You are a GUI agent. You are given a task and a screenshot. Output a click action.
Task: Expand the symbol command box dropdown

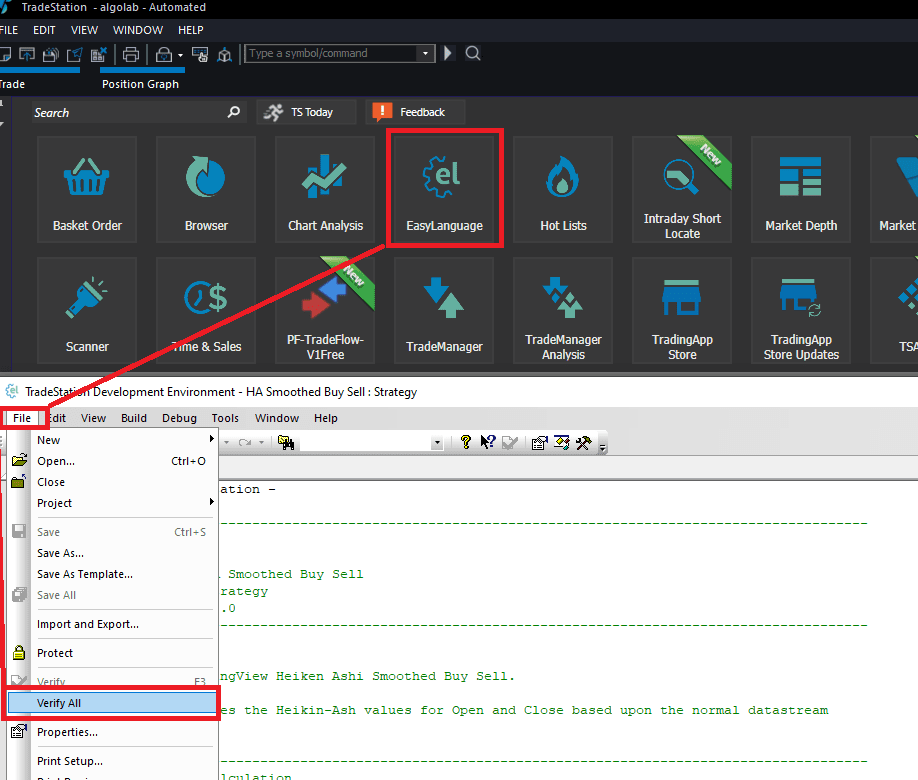click(425, 54)
